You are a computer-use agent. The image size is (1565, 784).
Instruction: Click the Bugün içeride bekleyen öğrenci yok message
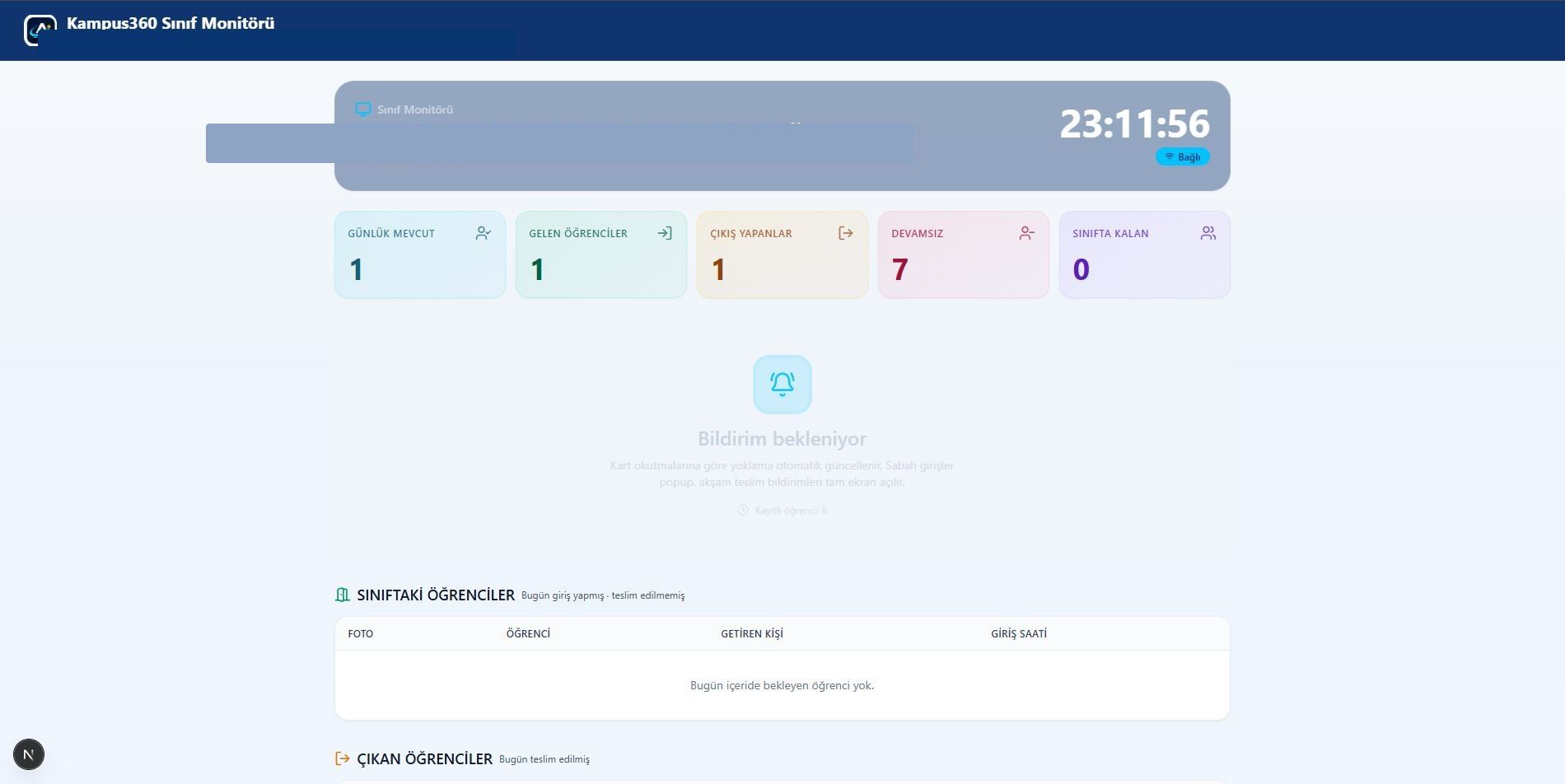click(x=782, y=685)
